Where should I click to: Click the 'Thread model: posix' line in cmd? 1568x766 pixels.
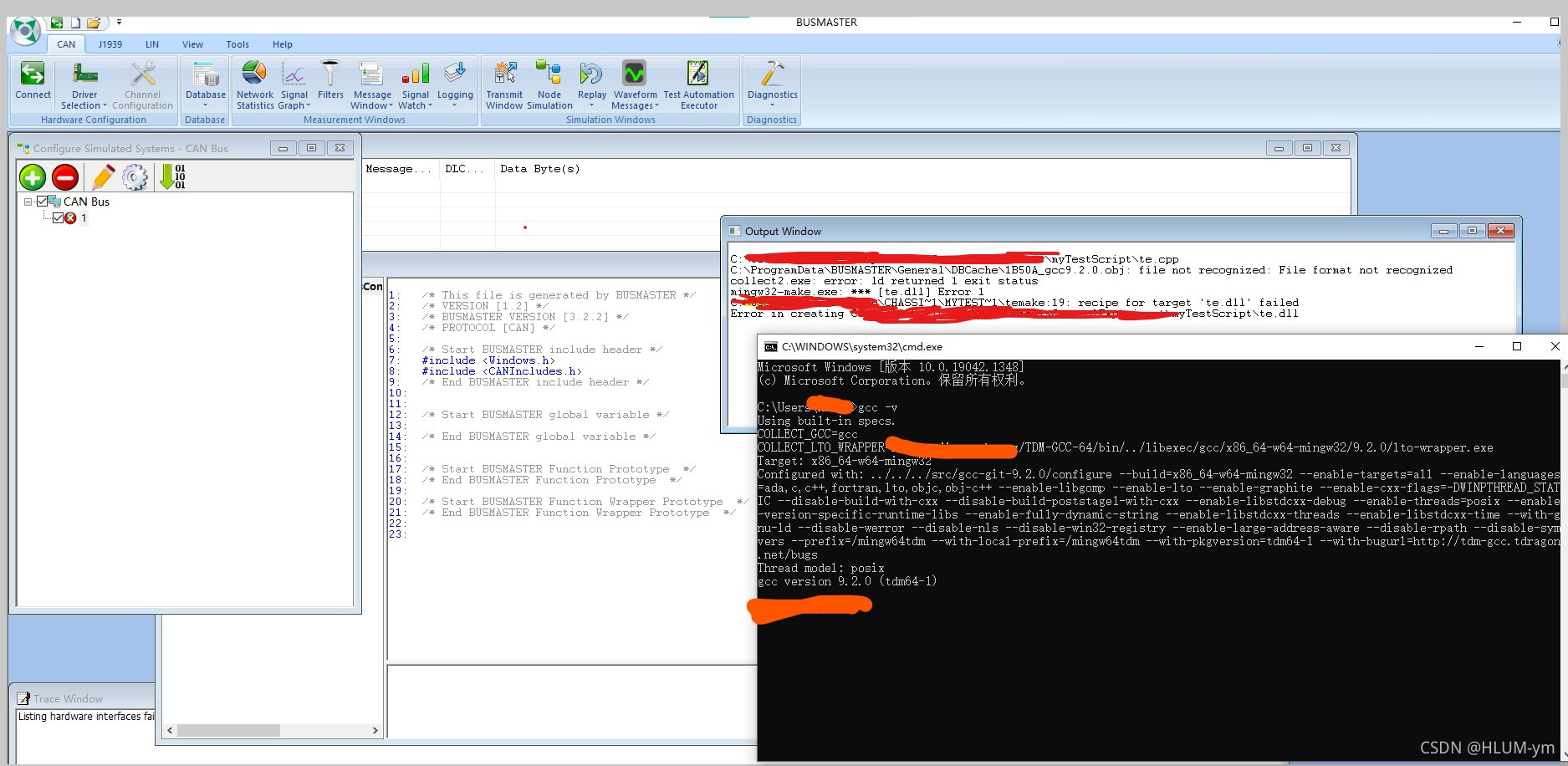[x=820, y=568]
